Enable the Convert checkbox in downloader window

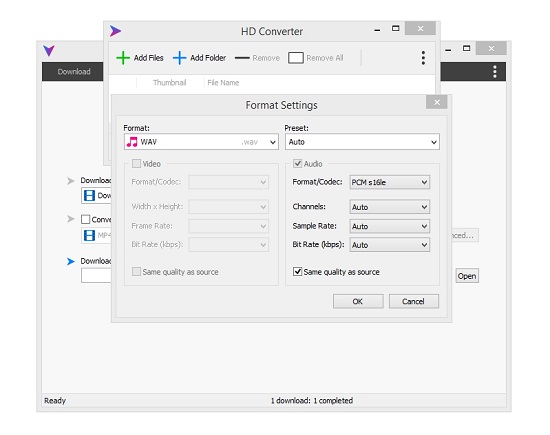(85, 219)
